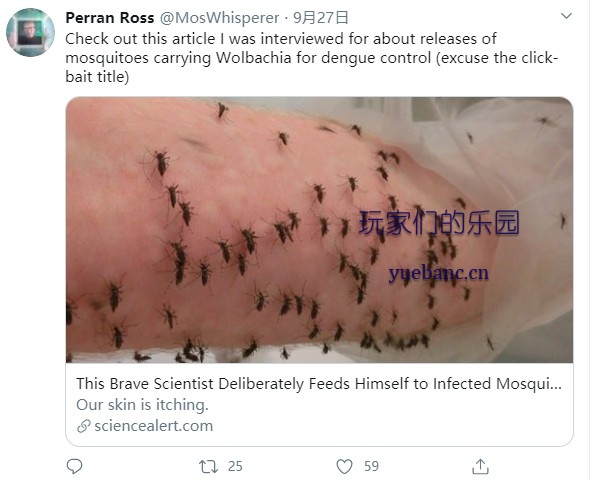Open the share upload icon

pyautogui.click(x=480, y=466)
